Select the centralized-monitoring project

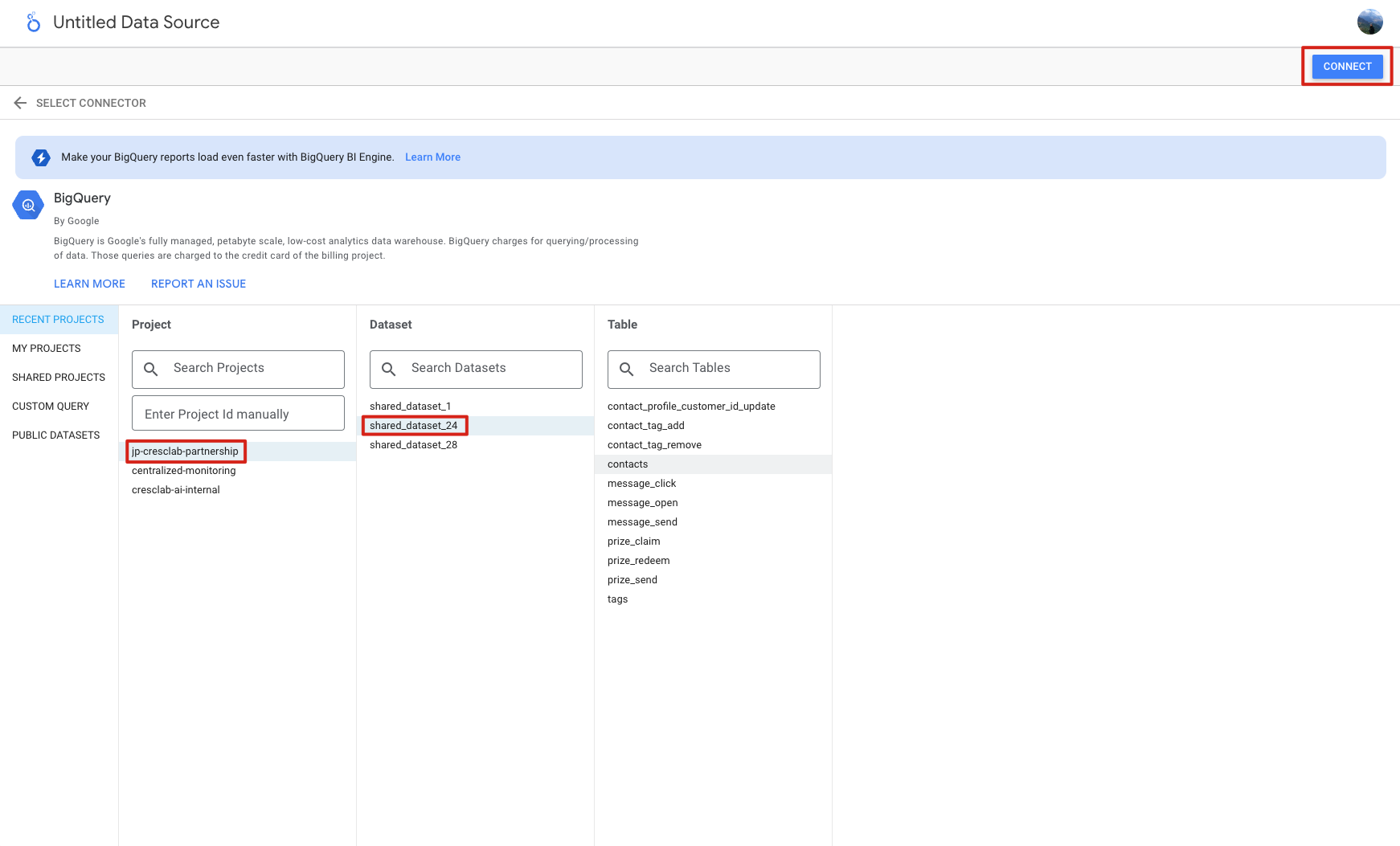238,471
